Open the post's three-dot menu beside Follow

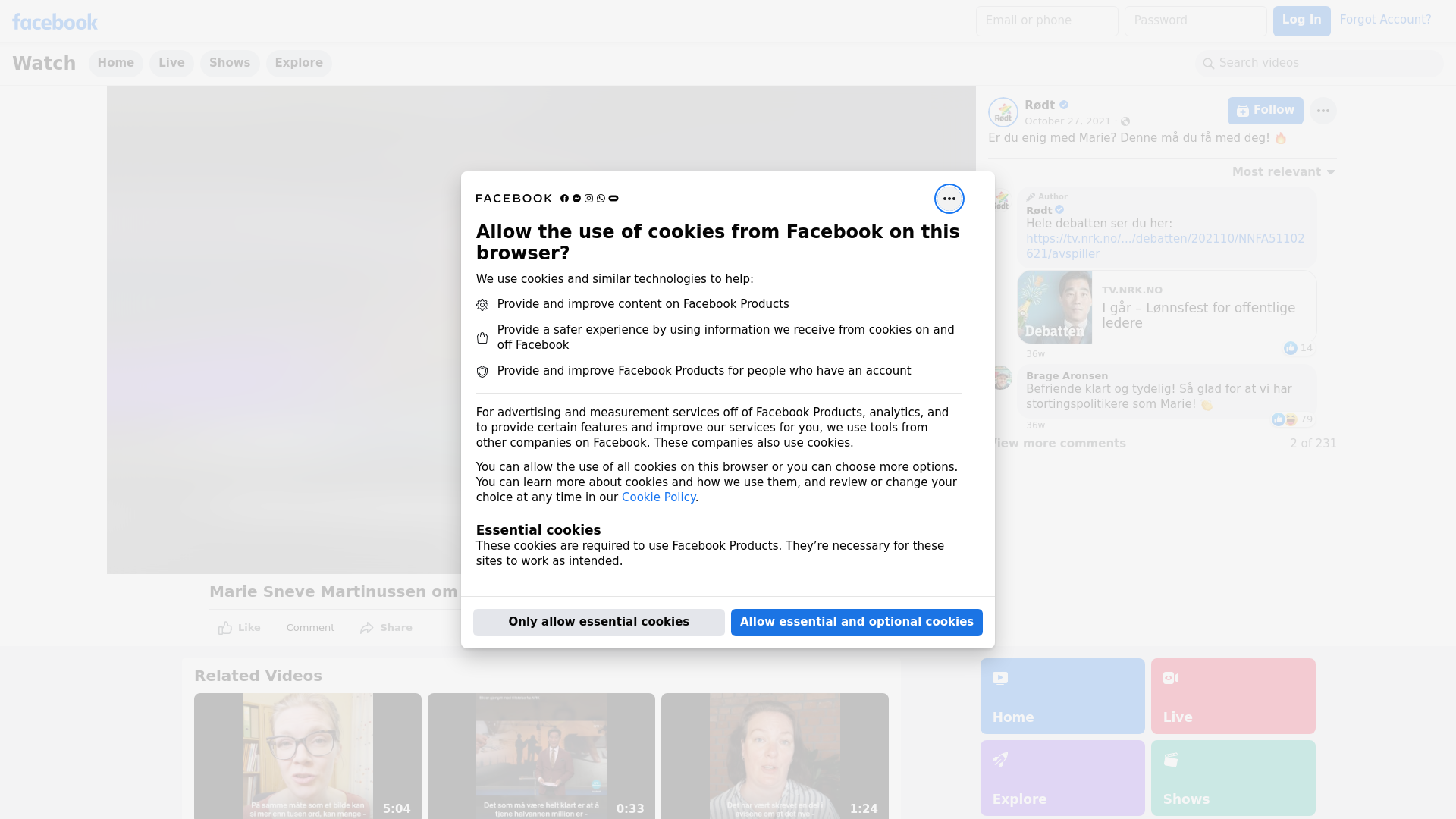1323,111
